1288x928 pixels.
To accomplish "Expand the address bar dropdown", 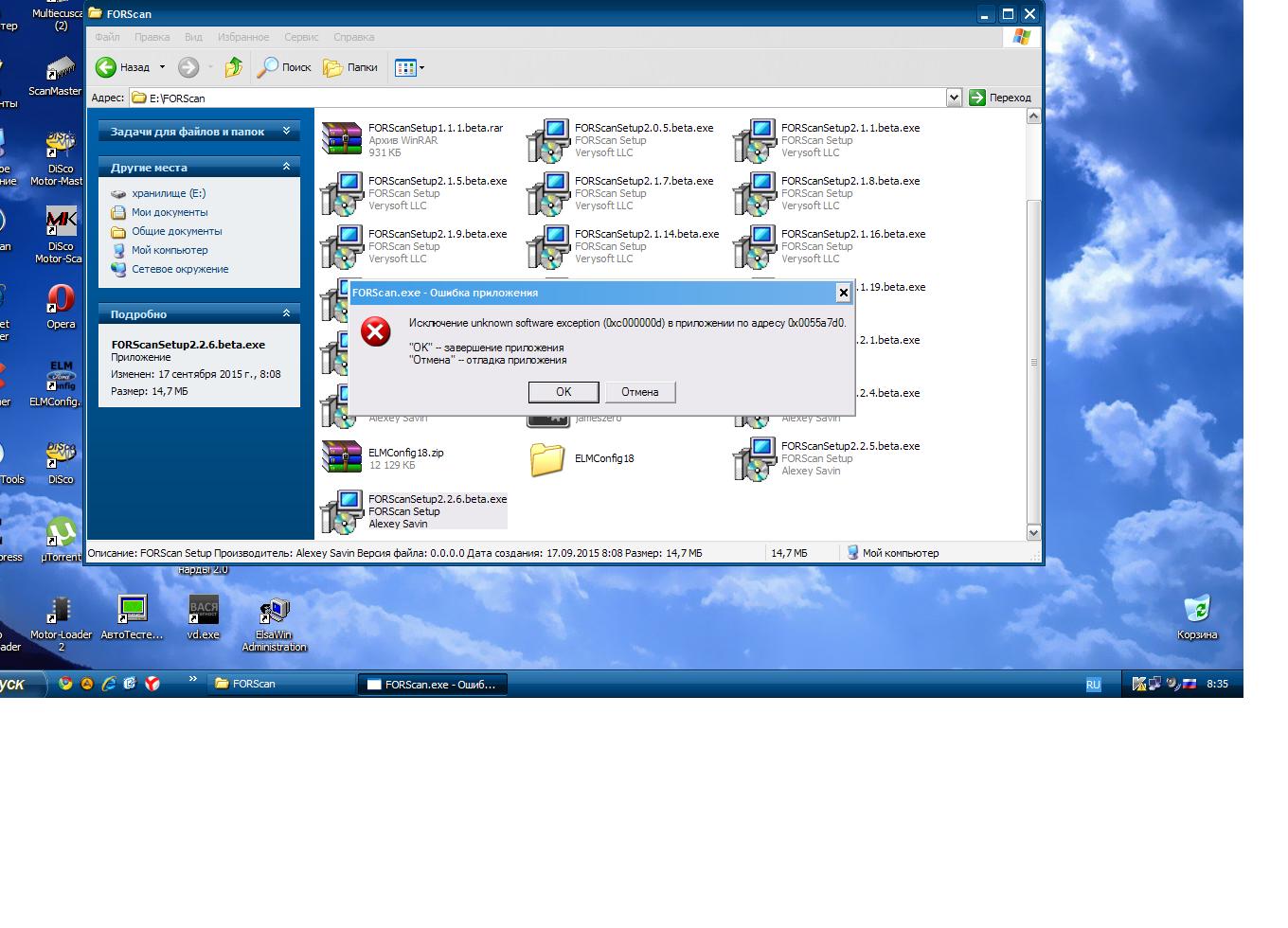I will coord(954,98).
